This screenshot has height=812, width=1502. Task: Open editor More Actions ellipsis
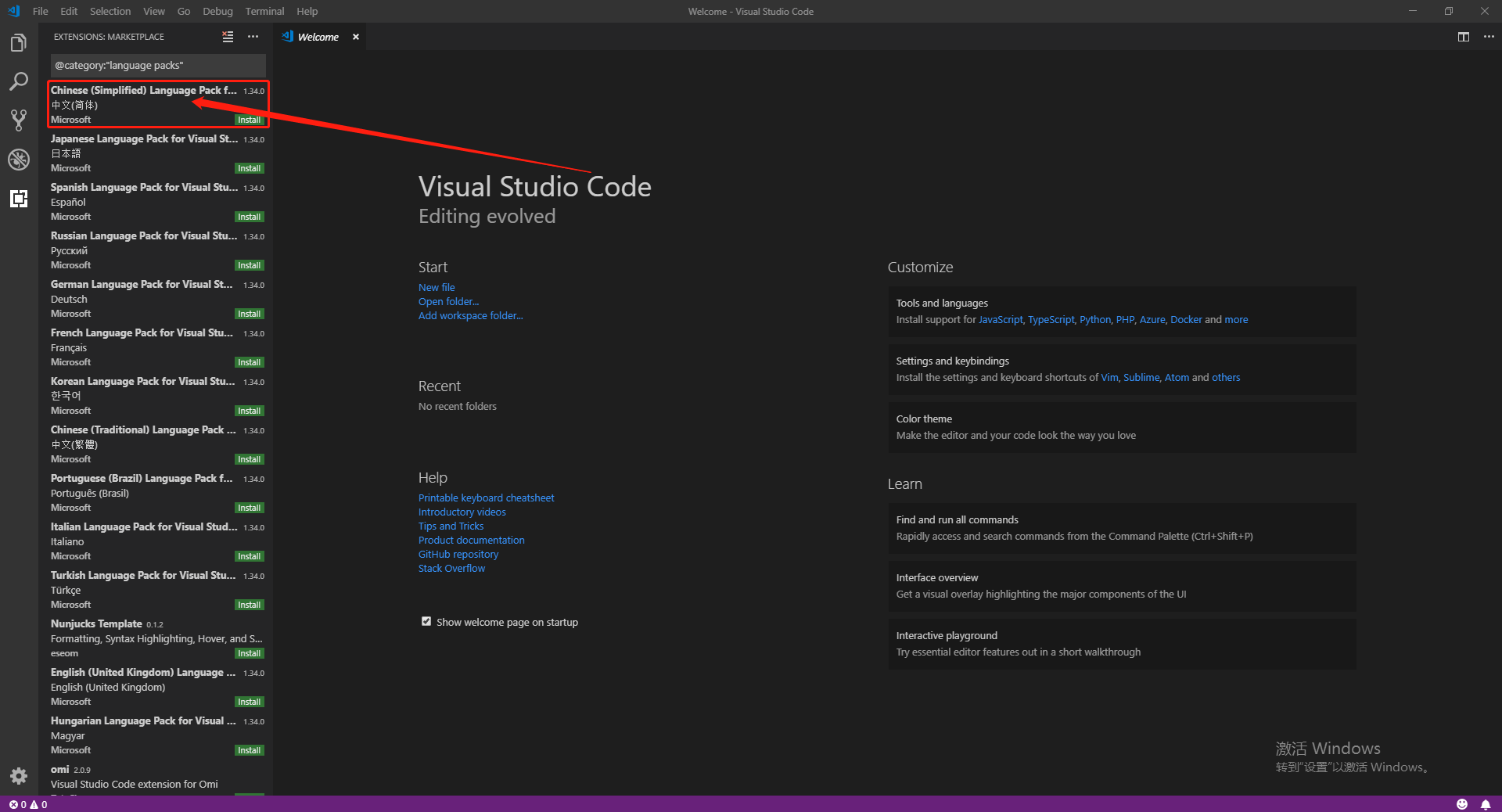tap(1489, 37)
